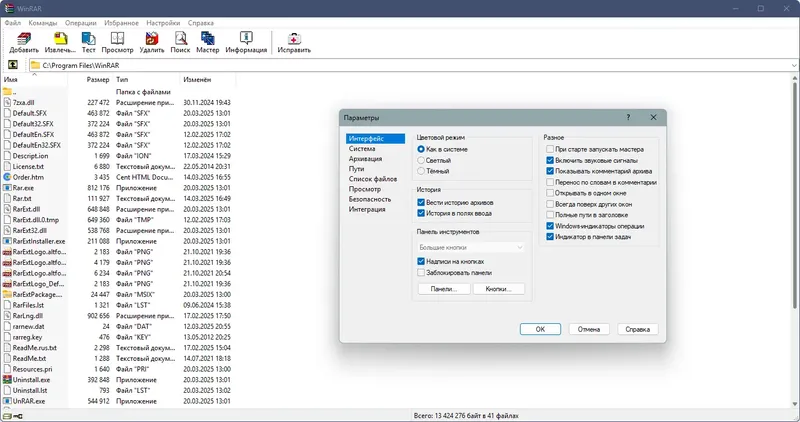Select the 'Светлый' color mode
The height and width of the screenshot is (422, 800).
coord(421,160)
